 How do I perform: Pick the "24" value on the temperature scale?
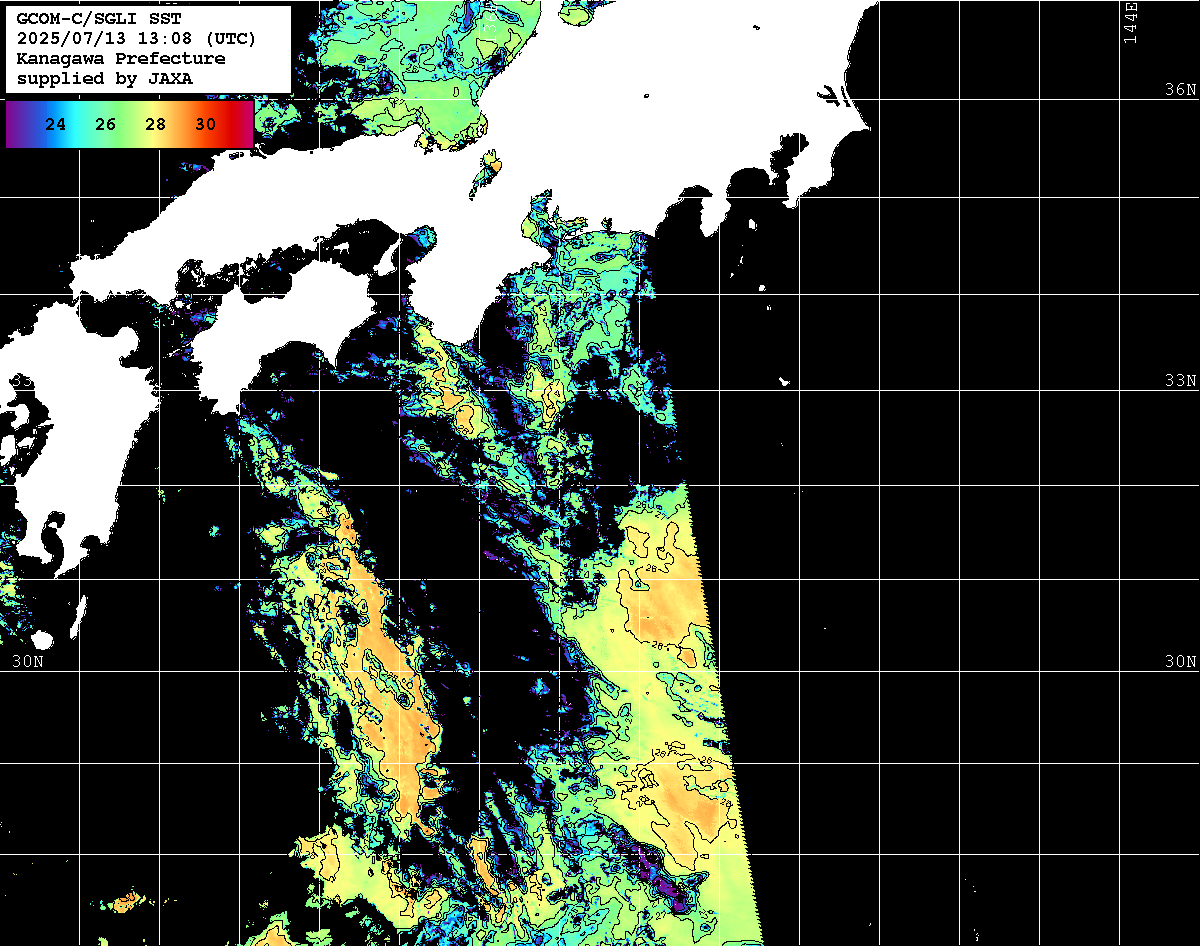point(56,125)
